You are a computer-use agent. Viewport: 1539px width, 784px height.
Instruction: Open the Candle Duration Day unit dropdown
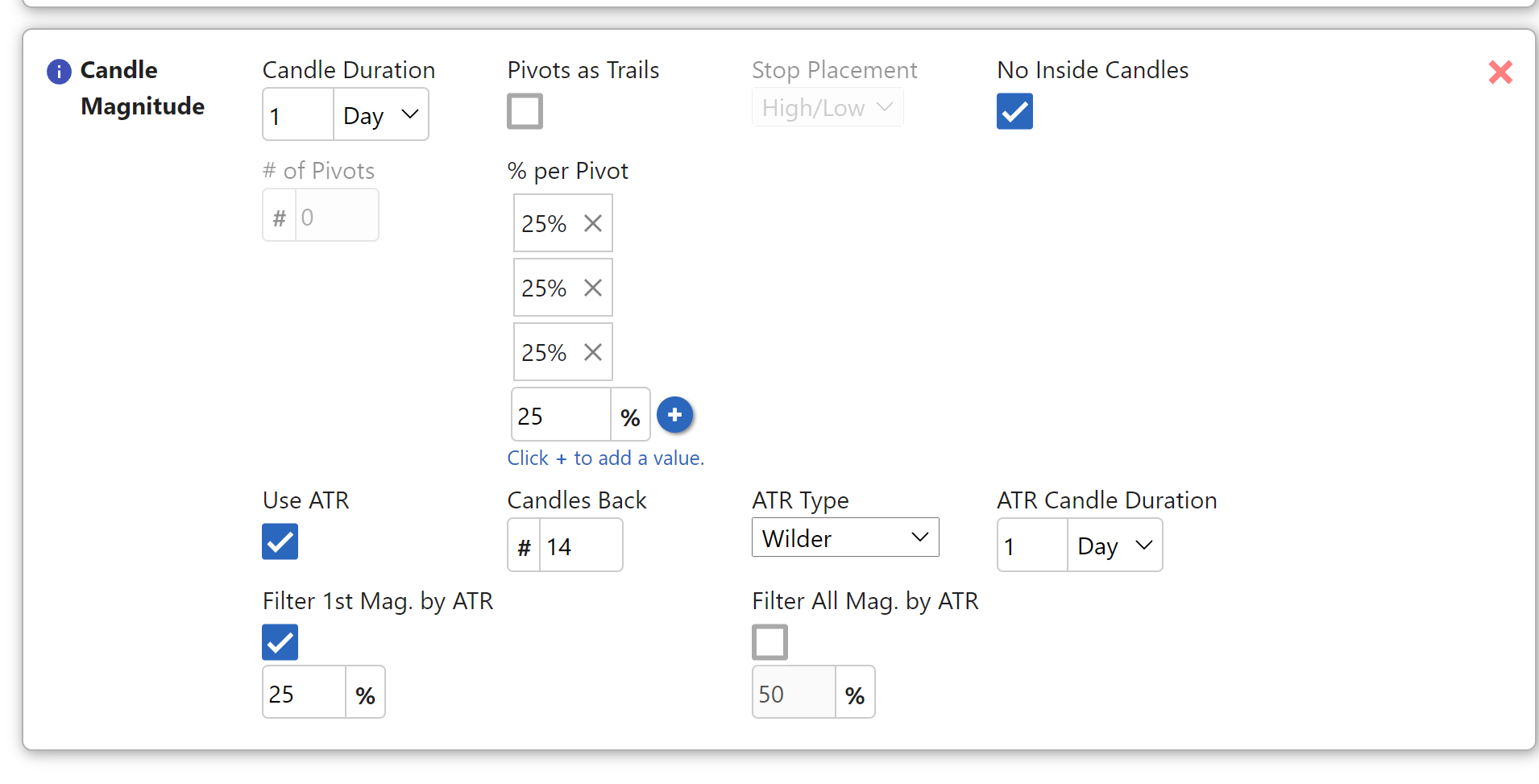pos(381,114)
